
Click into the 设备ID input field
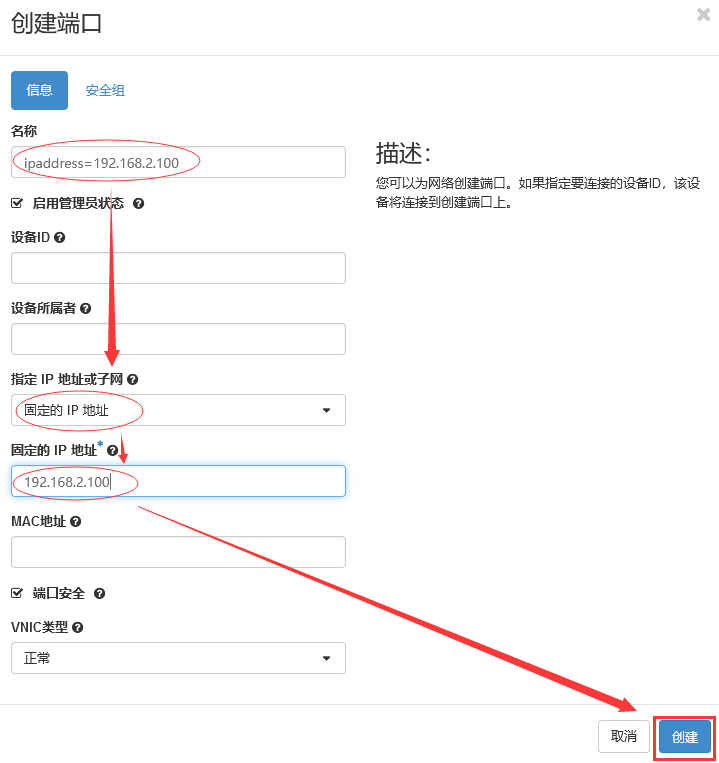tap(179, 268)
